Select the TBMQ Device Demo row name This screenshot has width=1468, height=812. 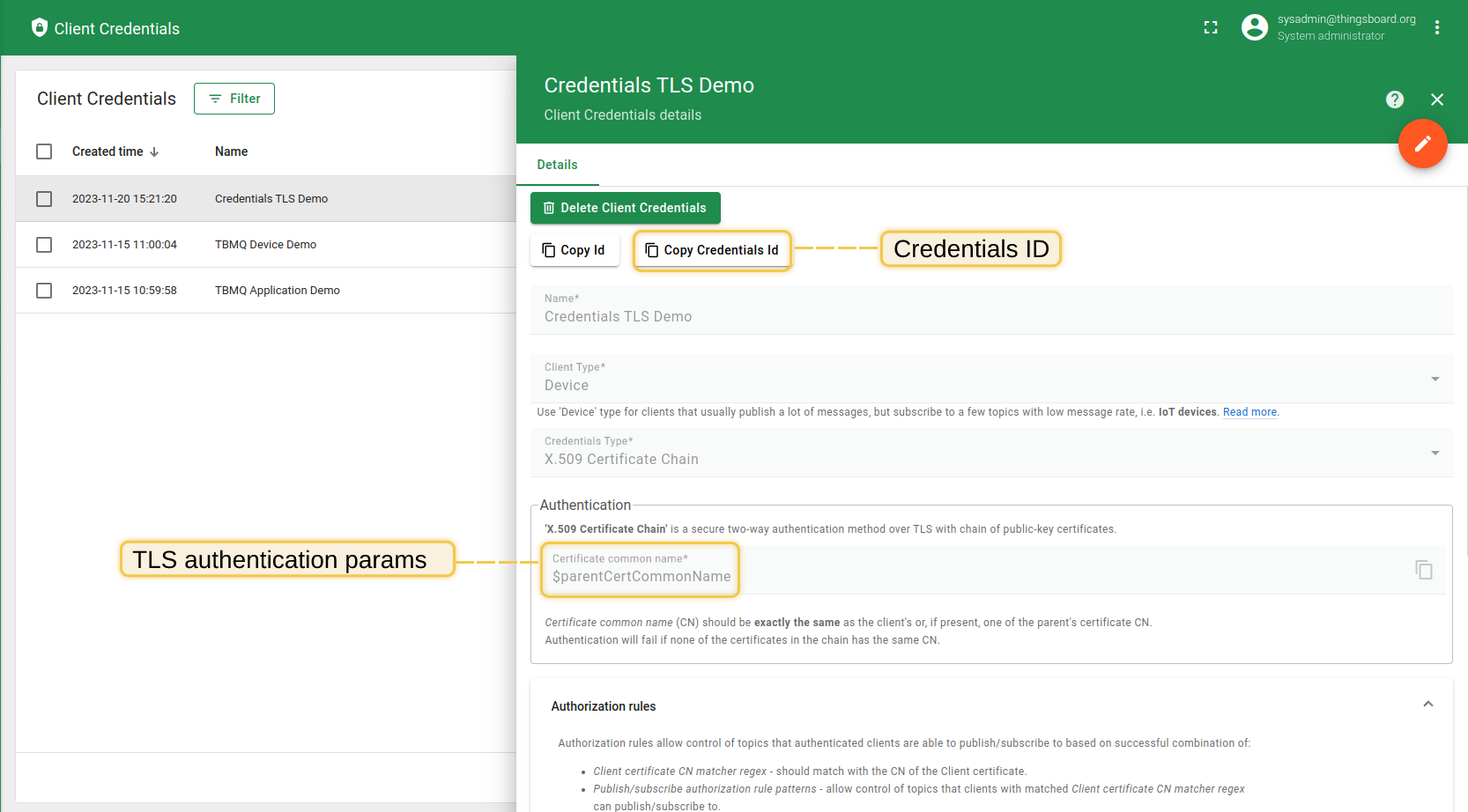click(265, 245)
